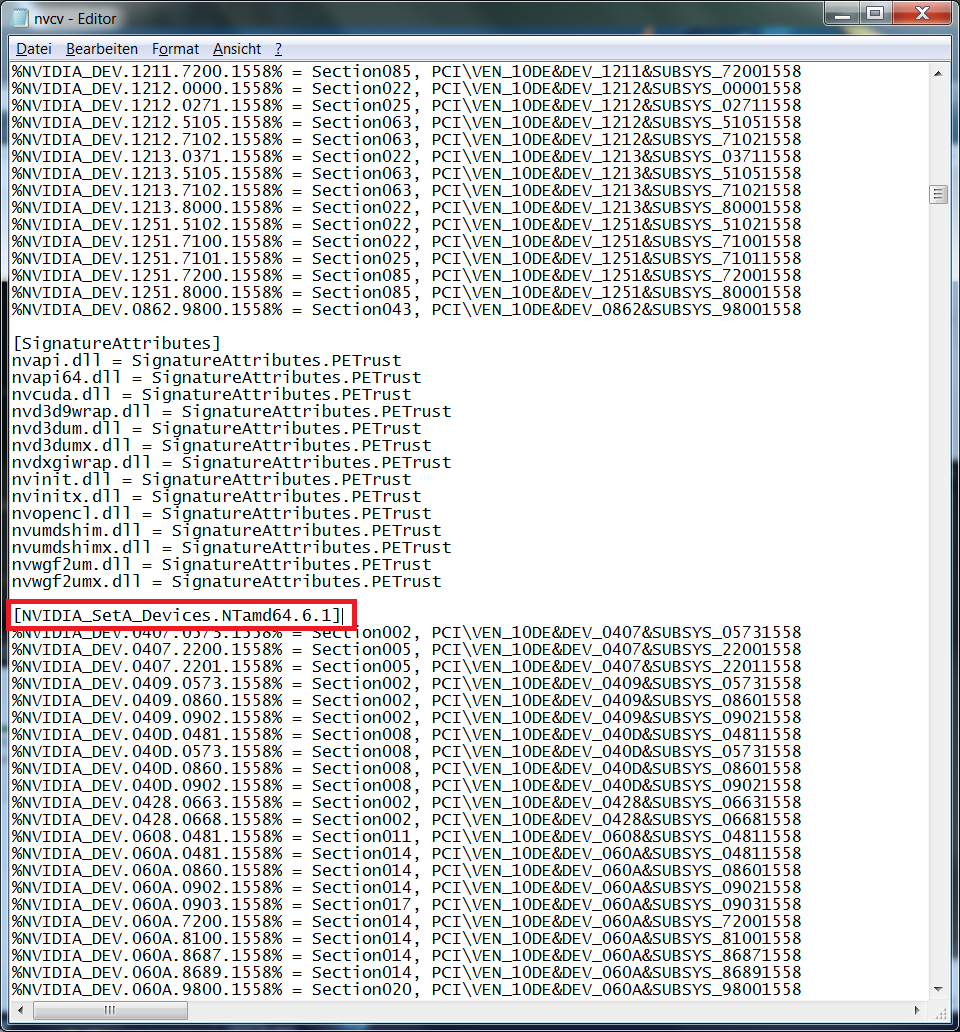Click the horizontal scrollbar left arrow
This screenshot has width=960, height=1032.
(20, 1010)
